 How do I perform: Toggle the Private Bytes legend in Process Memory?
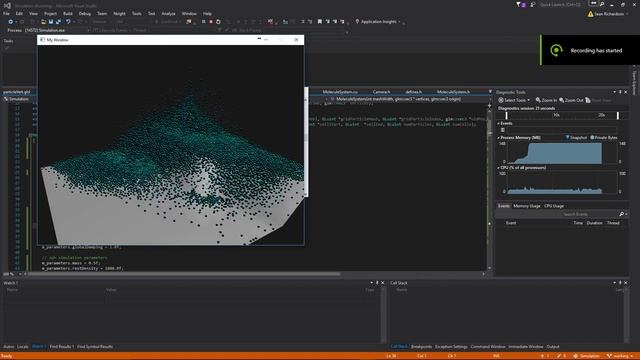(604, 138)
